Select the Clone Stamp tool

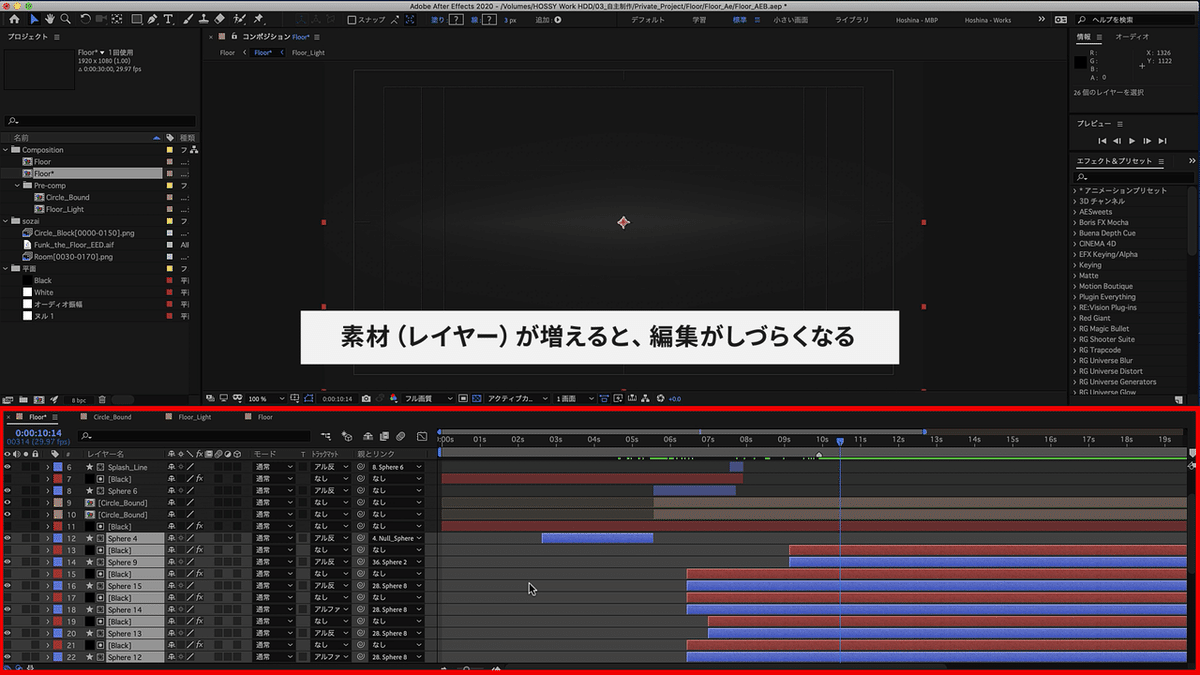click(203, 19)
